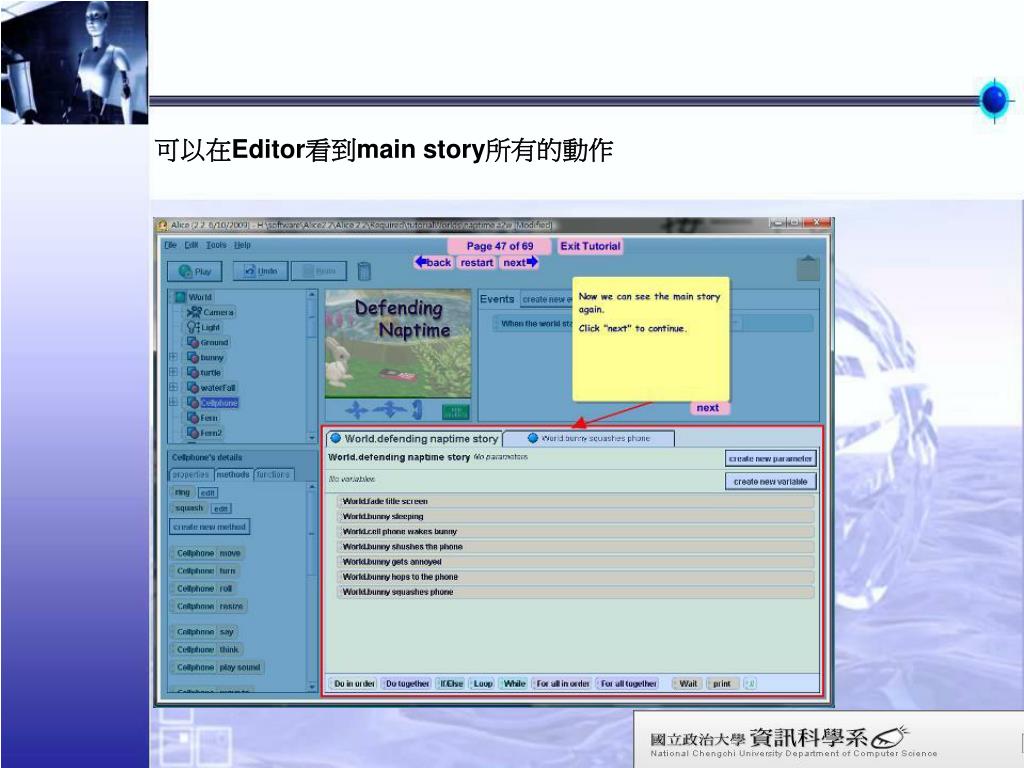Open the Help menu

[242, 245]
